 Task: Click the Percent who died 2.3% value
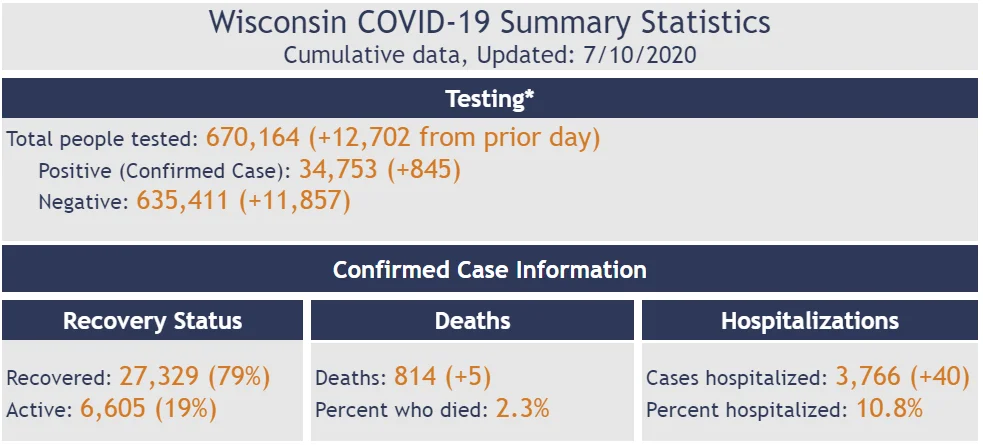click(522, 409)
